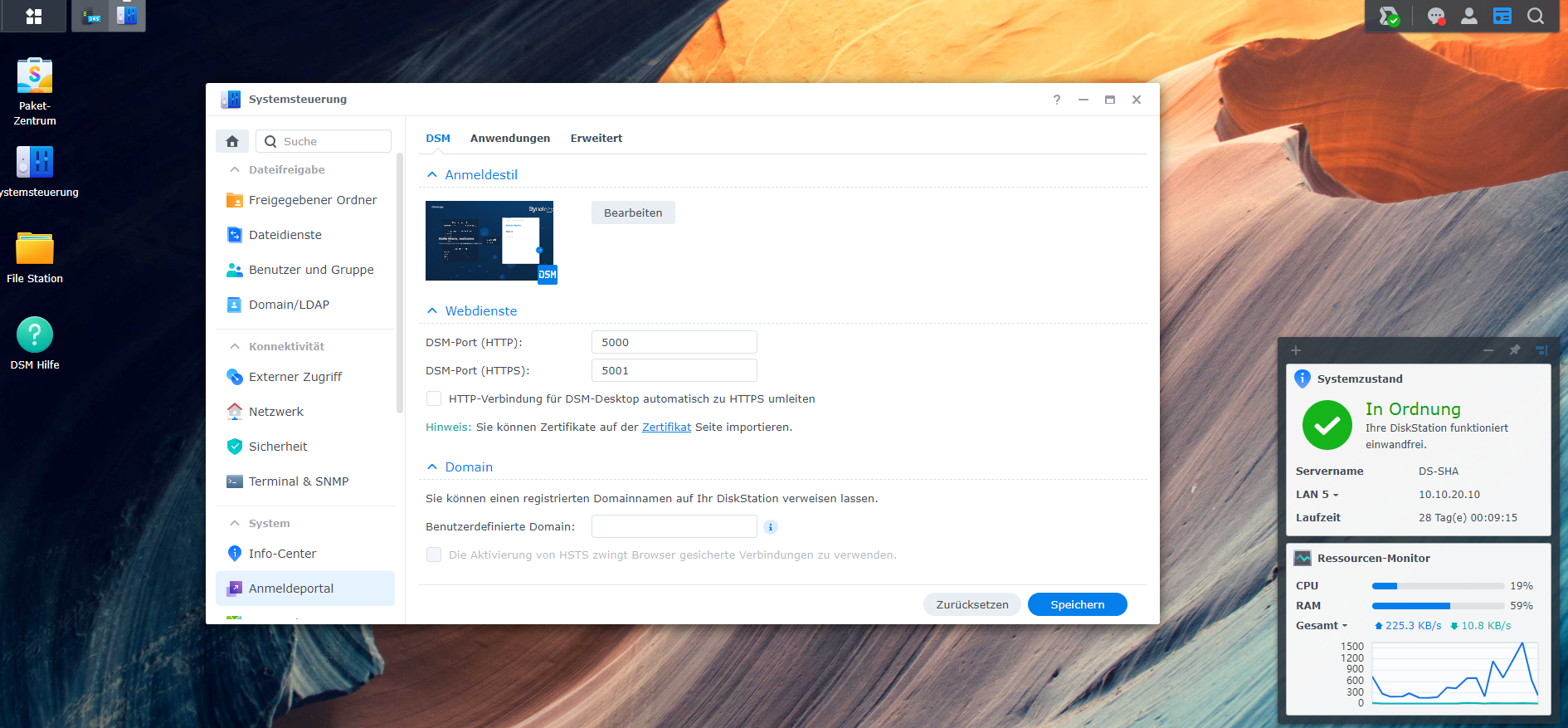Add a widget with plus icon
This screenshot has width=1568, height=728.
(1296, 350)
